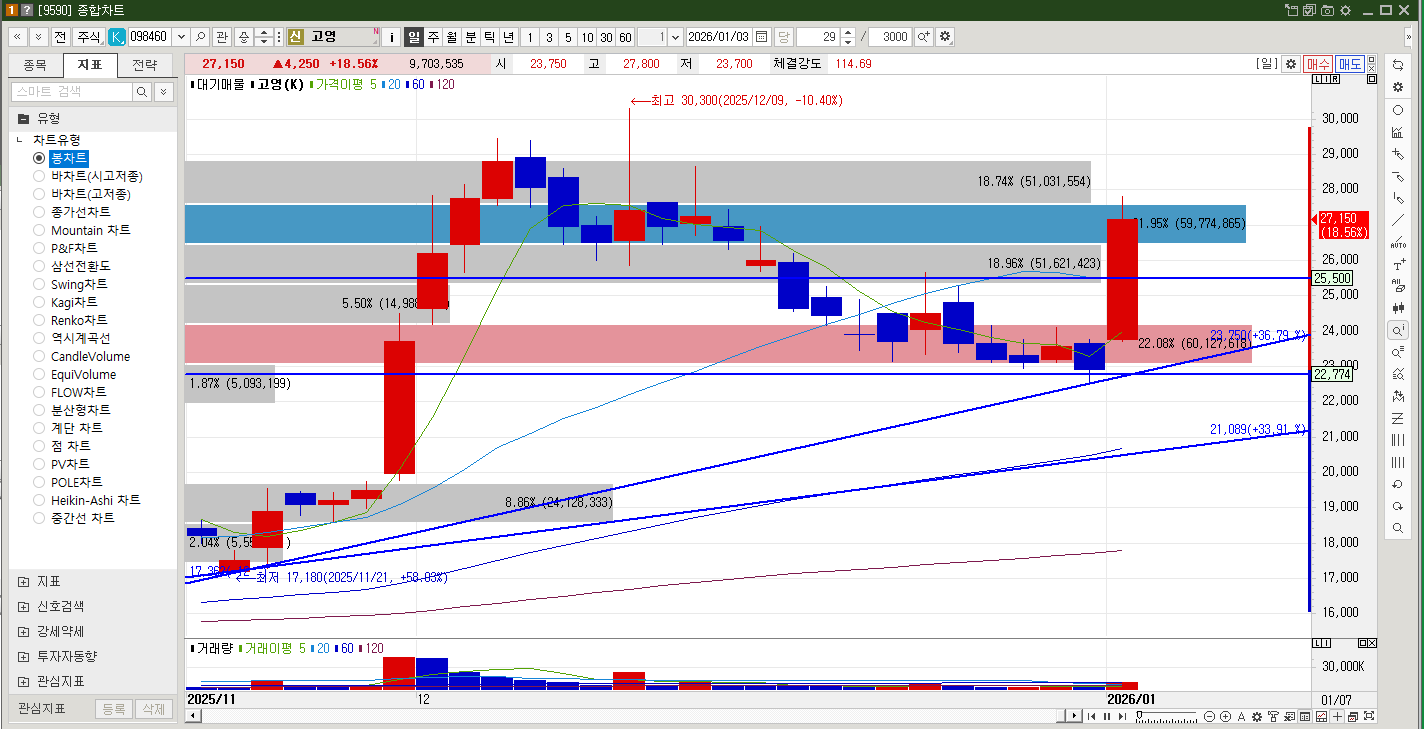The height and width of the screenshot is (729, 1424).
Task: Select Renko차트 radio option
Action: click(39, 320)
